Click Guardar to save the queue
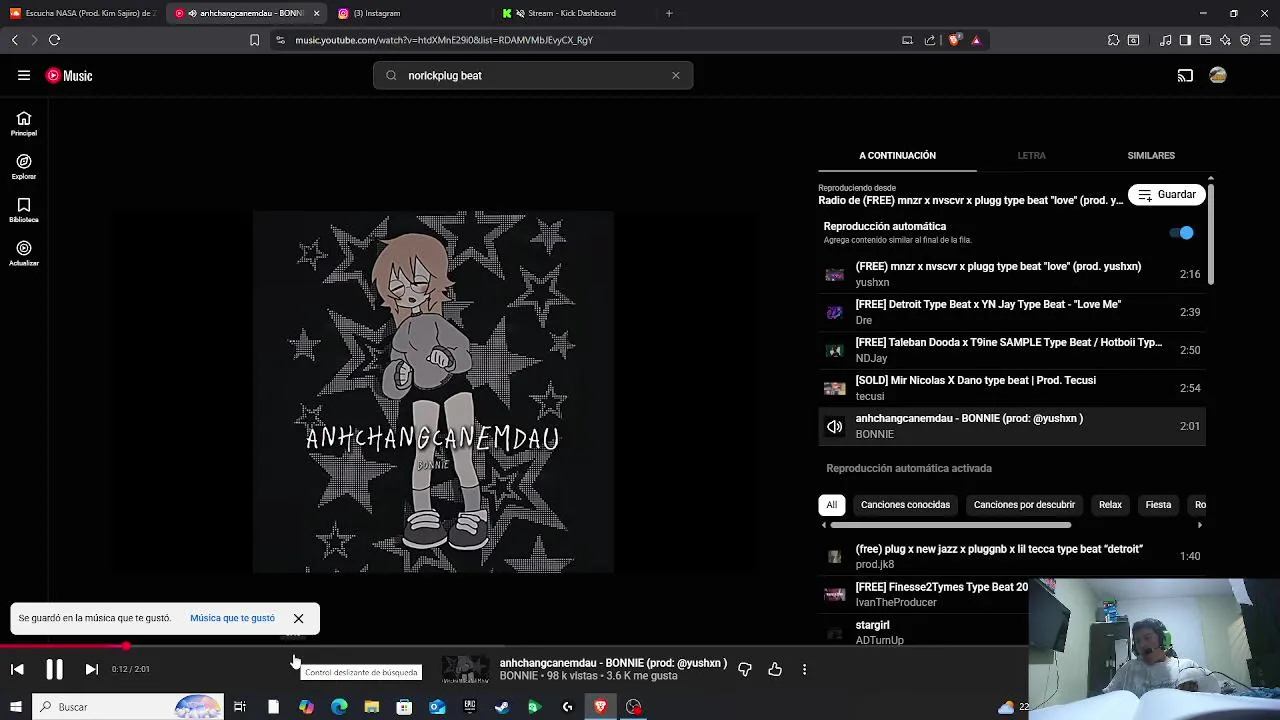 (1167, 194)
